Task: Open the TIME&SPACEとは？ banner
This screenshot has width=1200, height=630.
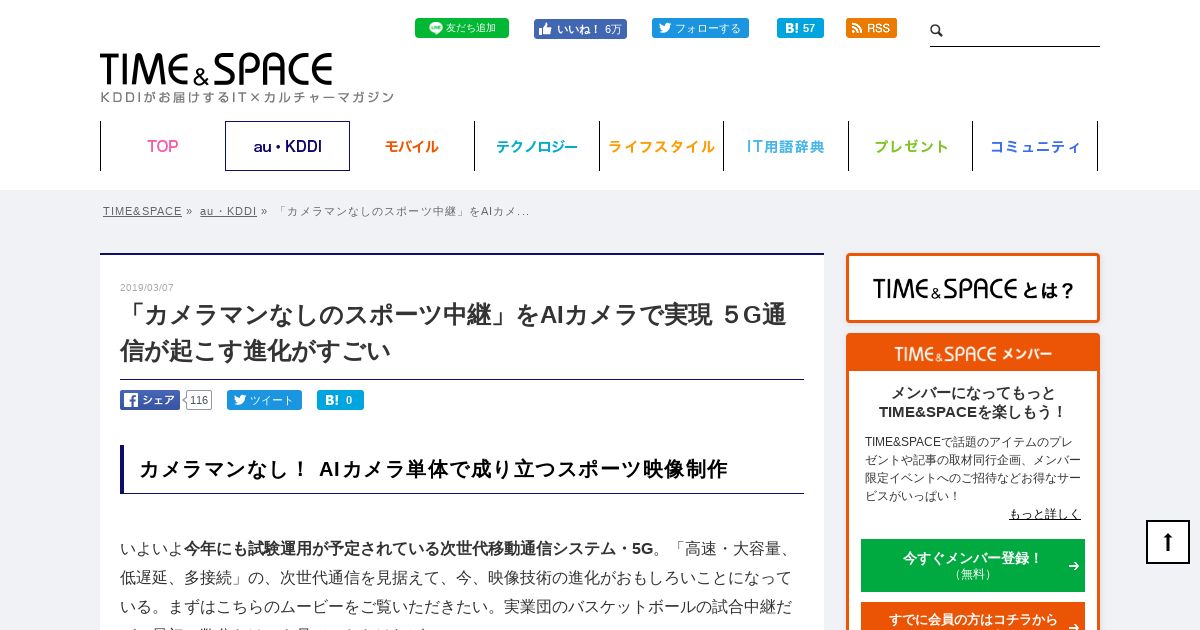Action: [x=973, y=288]
